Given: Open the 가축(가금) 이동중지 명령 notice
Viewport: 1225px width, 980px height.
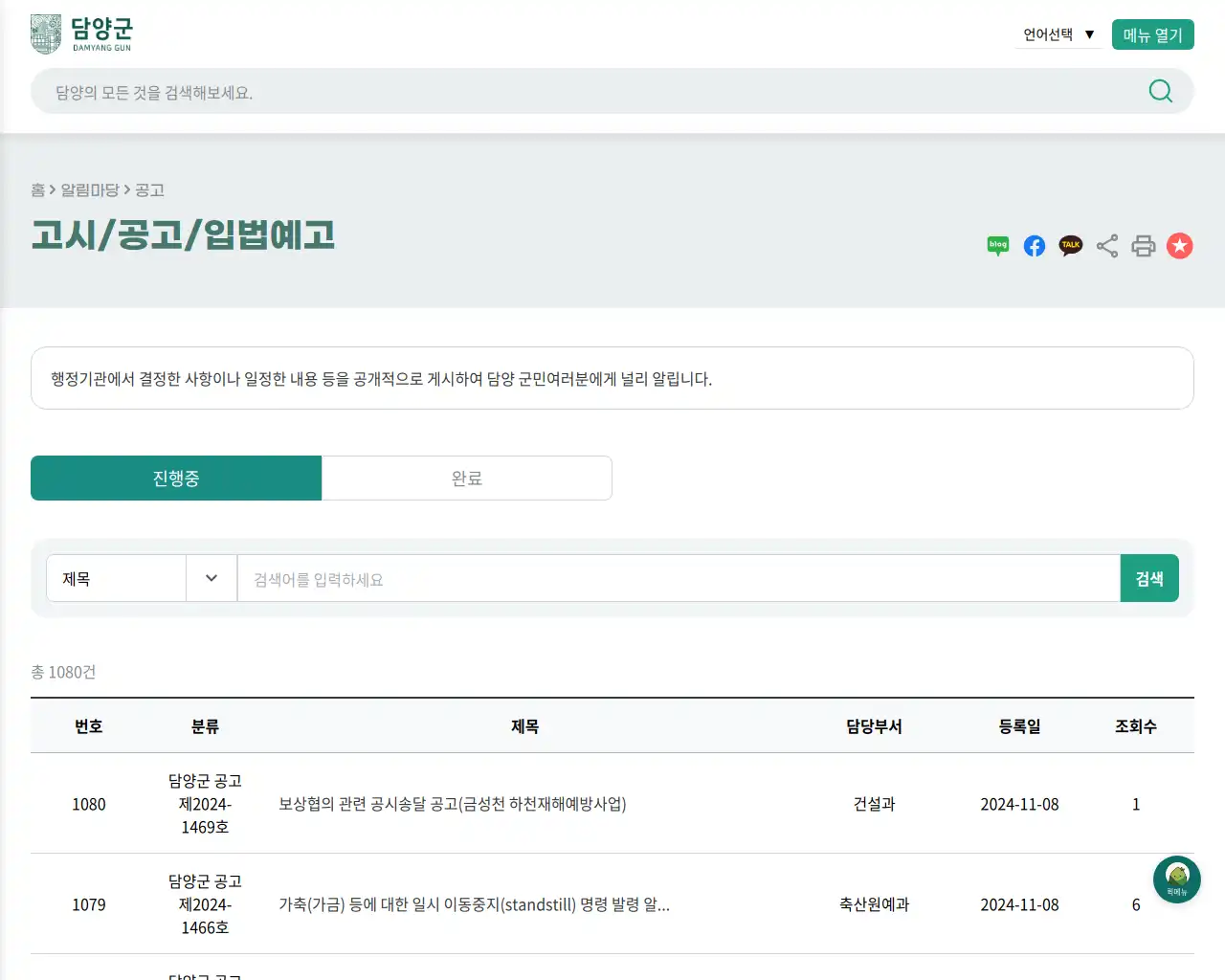Looking at the screenshot, I should 477,904.
